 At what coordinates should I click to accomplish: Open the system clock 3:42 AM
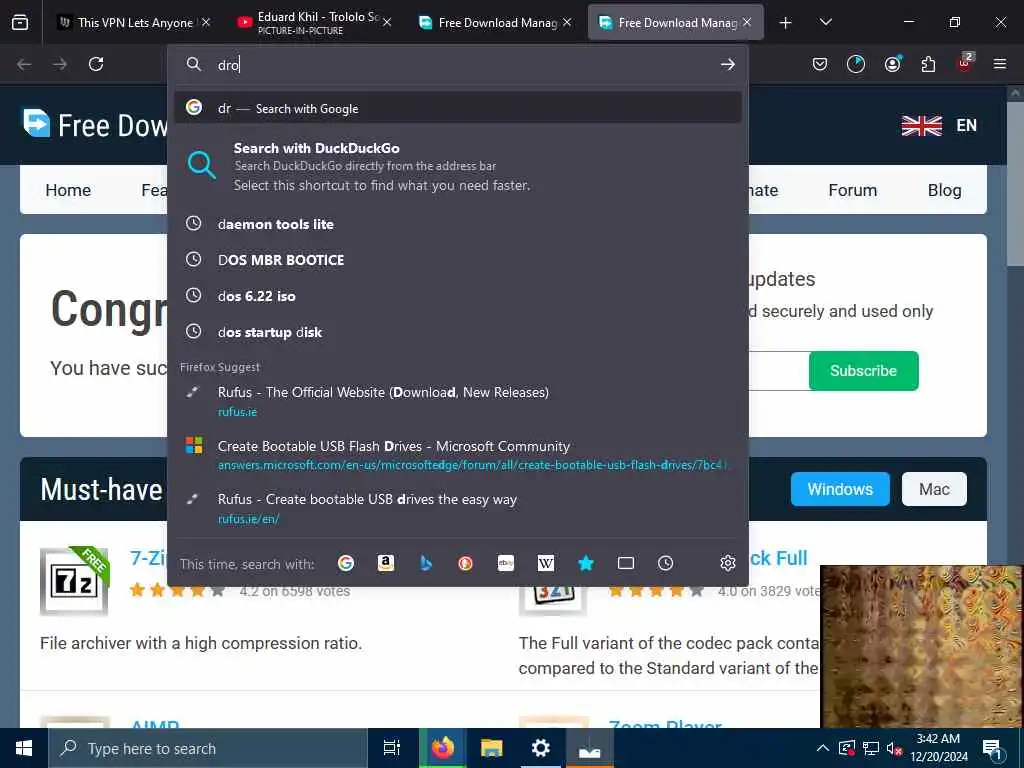[x=938, y=748]
